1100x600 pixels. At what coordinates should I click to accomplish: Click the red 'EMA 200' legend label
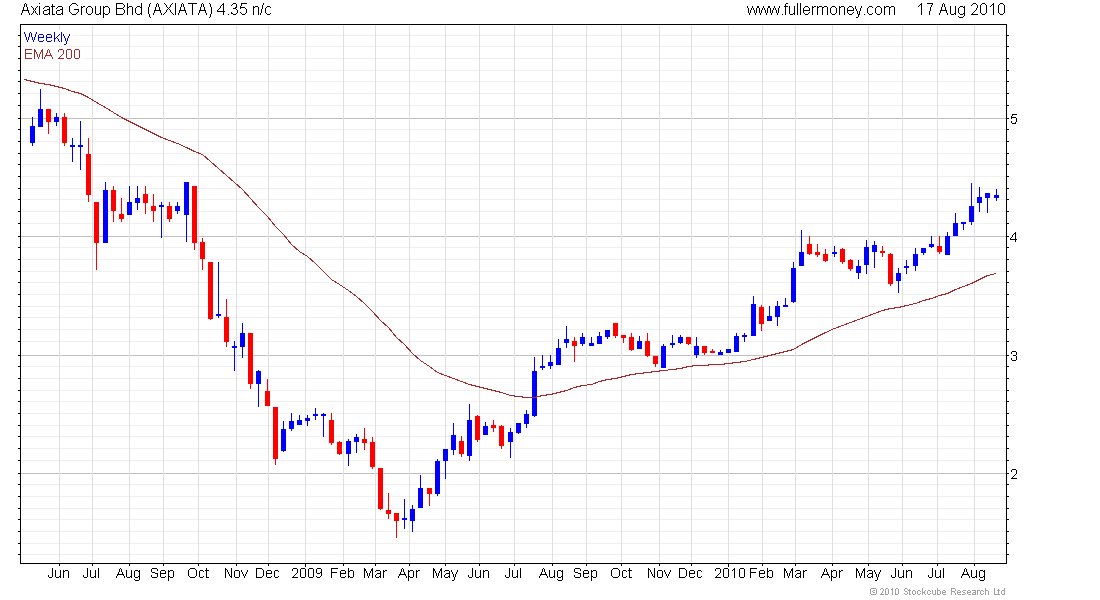pos(52,54)
